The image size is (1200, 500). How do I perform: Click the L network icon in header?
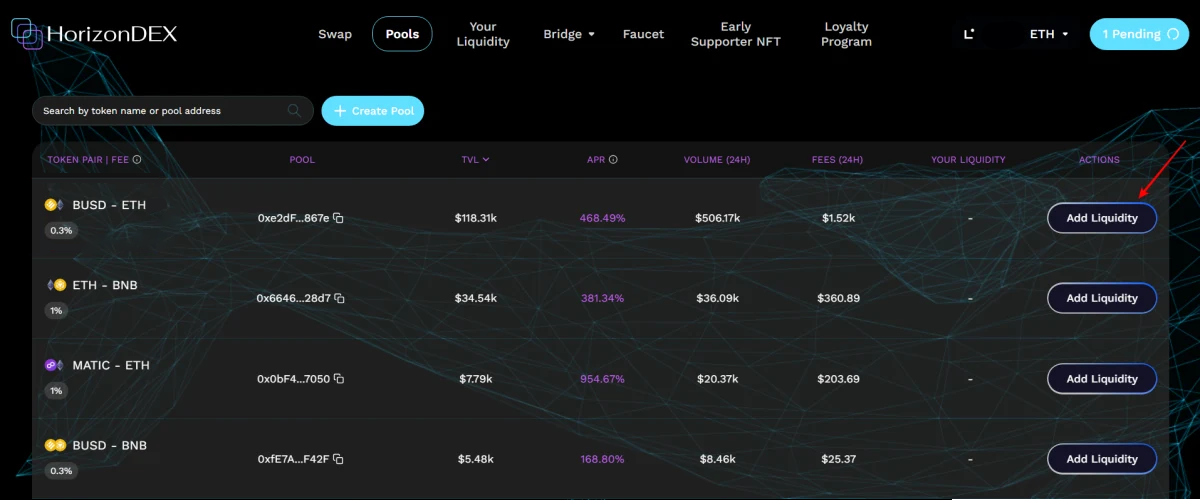(968, 34)
